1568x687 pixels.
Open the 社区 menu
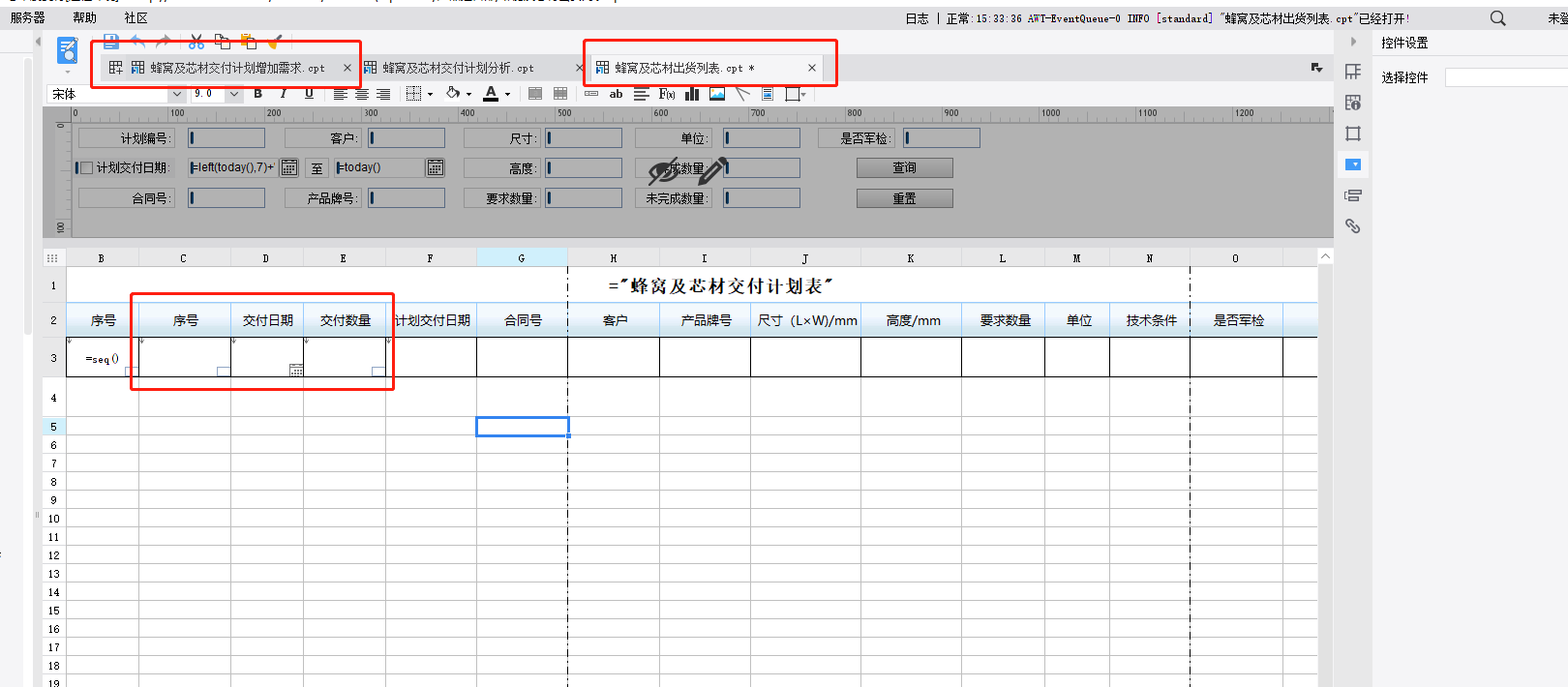click(x=136, y=18)
